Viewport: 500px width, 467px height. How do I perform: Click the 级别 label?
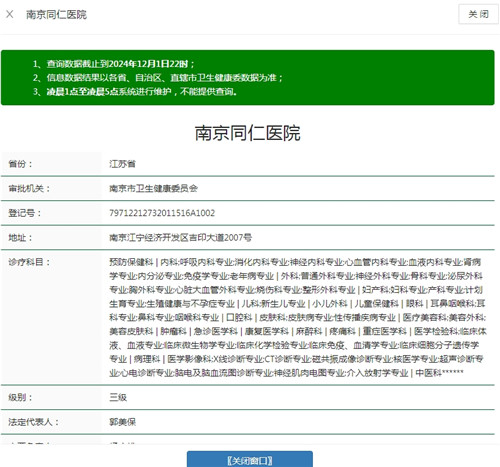20,397
